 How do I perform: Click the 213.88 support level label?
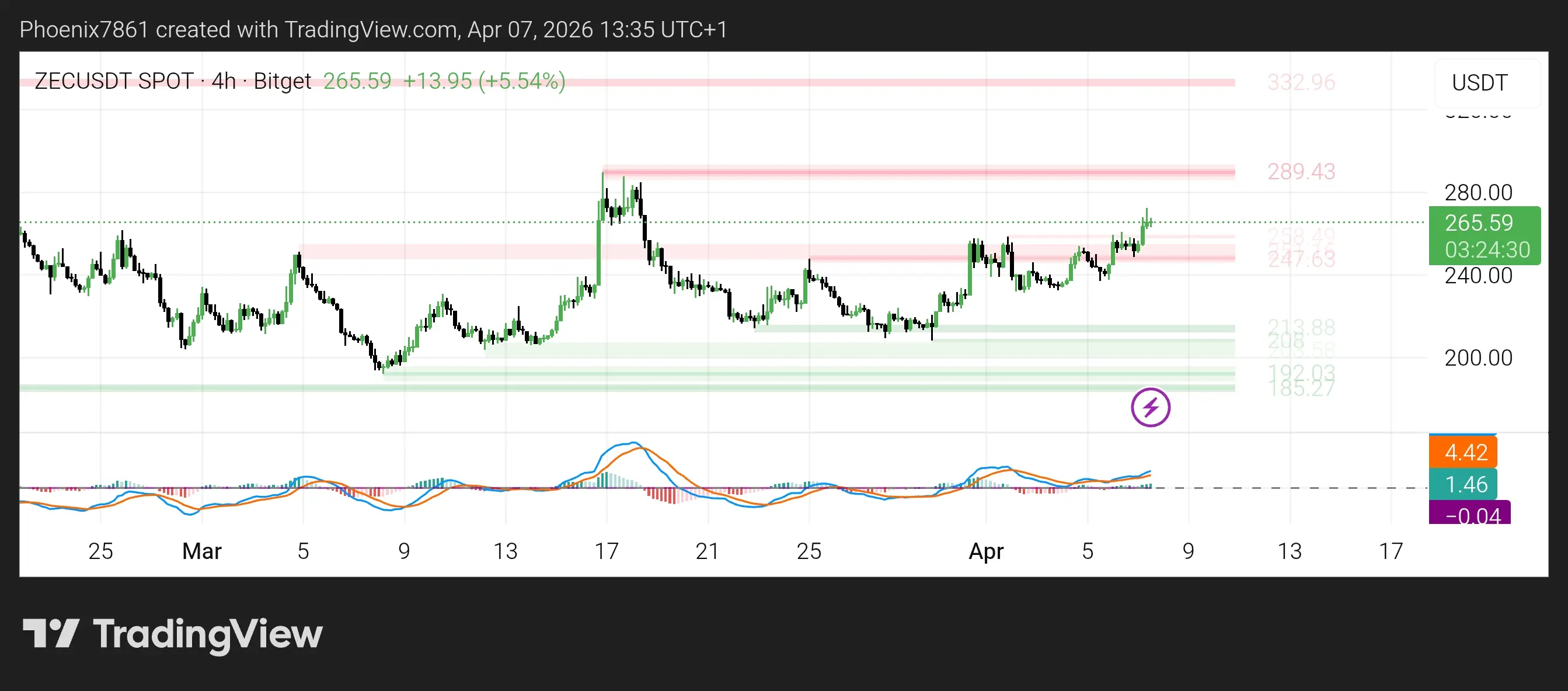1301,327
